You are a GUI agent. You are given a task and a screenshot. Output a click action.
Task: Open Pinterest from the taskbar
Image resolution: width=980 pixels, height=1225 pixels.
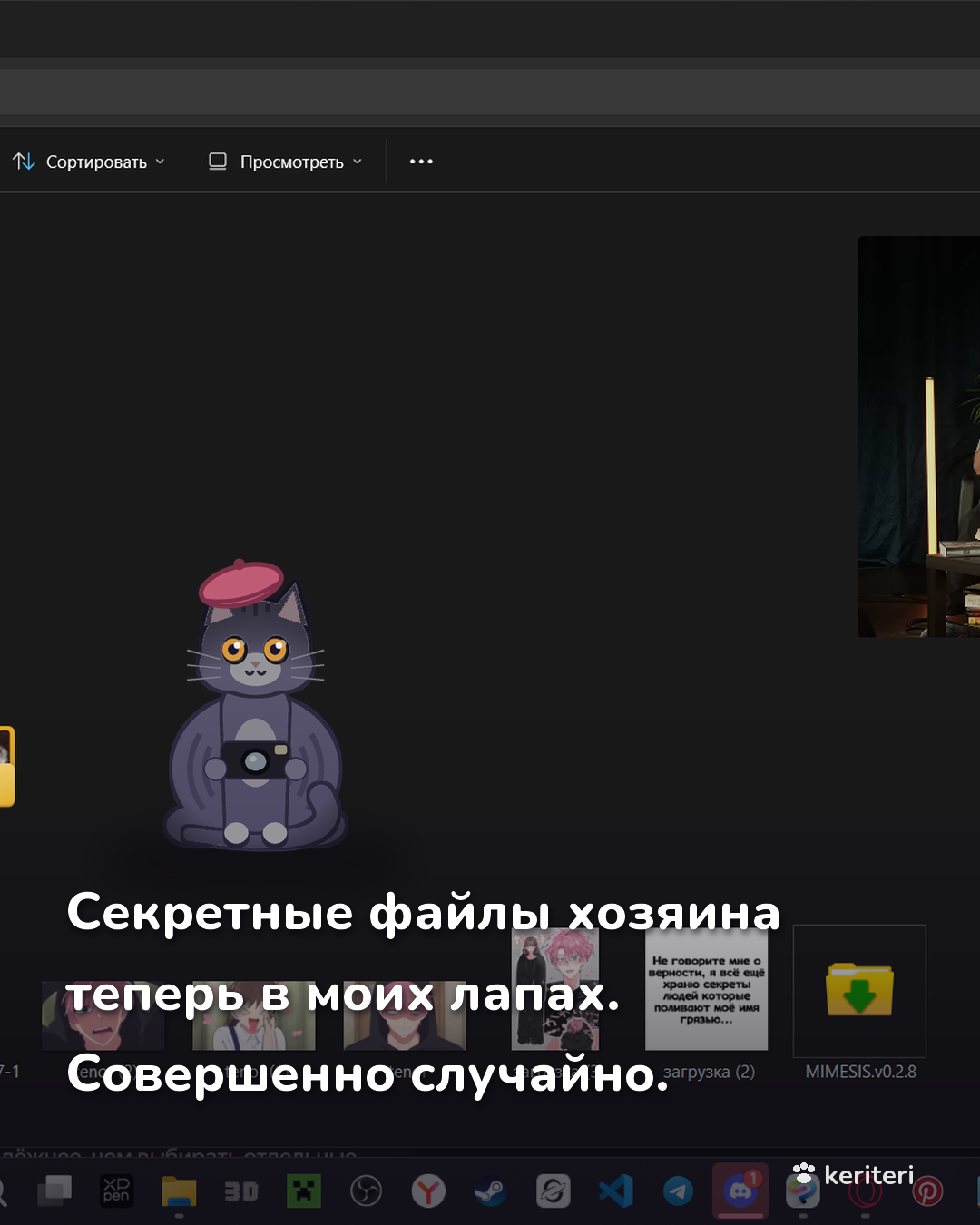click(x=927, y=1191)
